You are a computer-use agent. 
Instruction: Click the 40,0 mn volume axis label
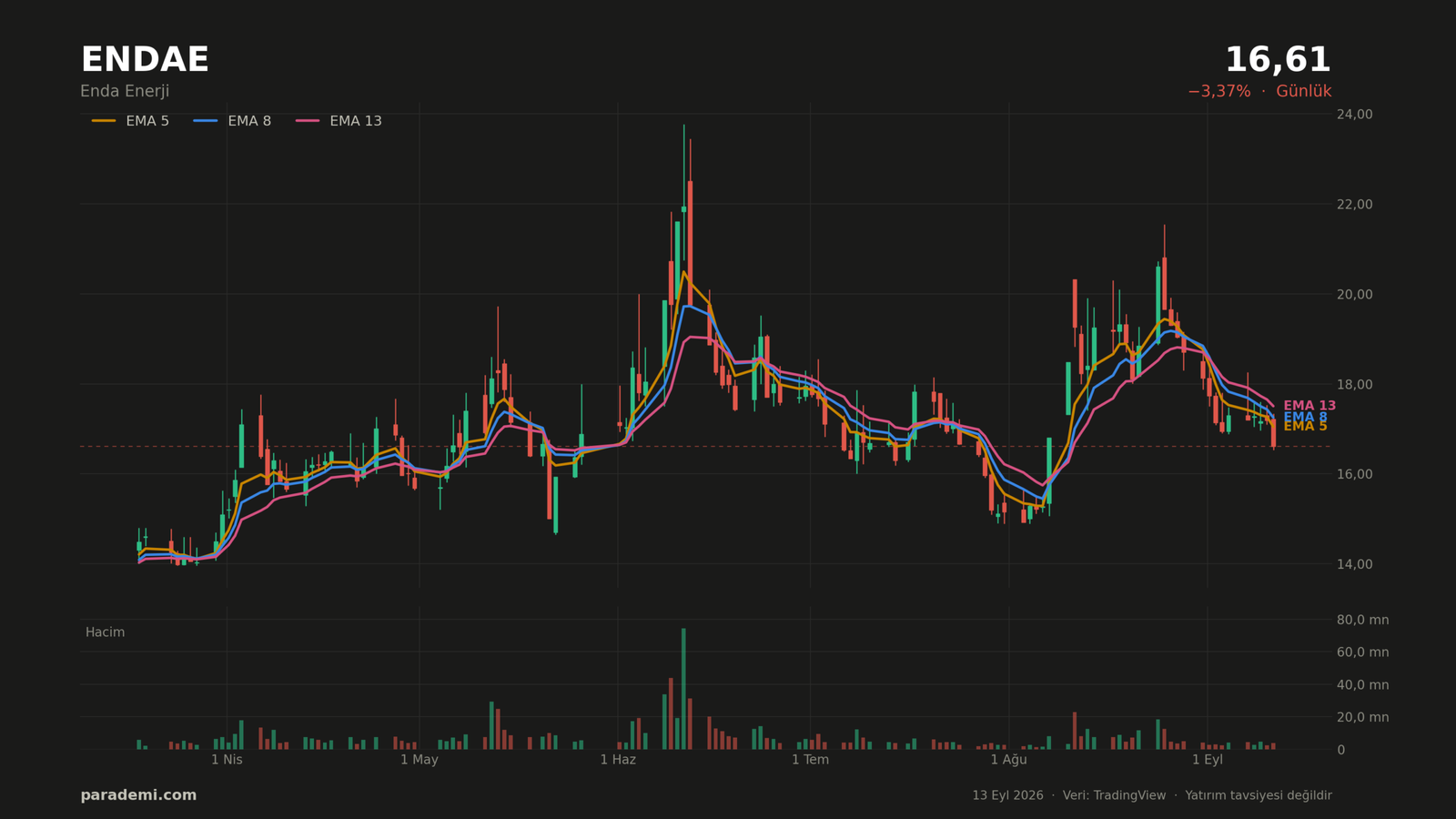(1362, 685)
